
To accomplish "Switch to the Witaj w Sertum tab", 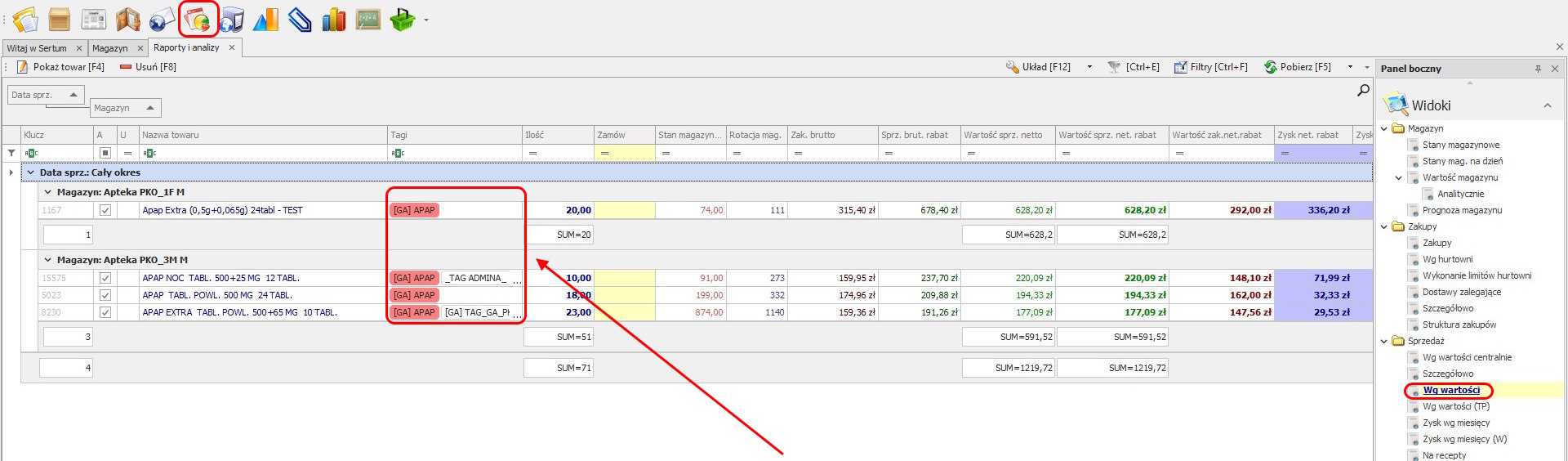I will coord(37,48).
